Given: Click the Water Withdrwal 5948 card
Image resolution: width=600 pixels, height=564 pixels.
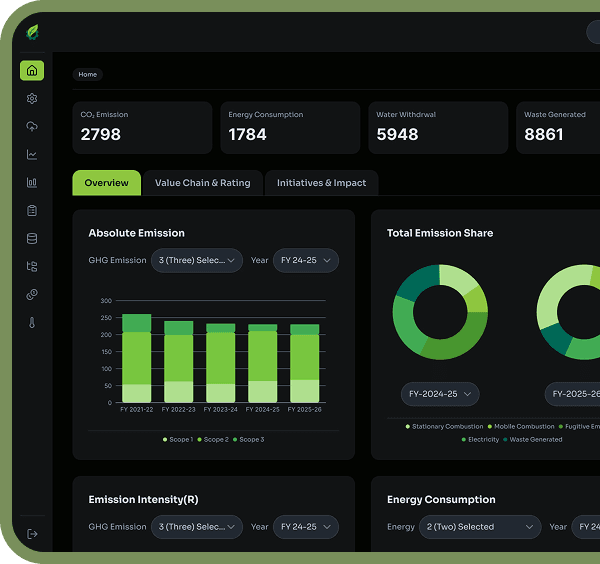Looking at the screenshot, I should click(x=438, y=128).
